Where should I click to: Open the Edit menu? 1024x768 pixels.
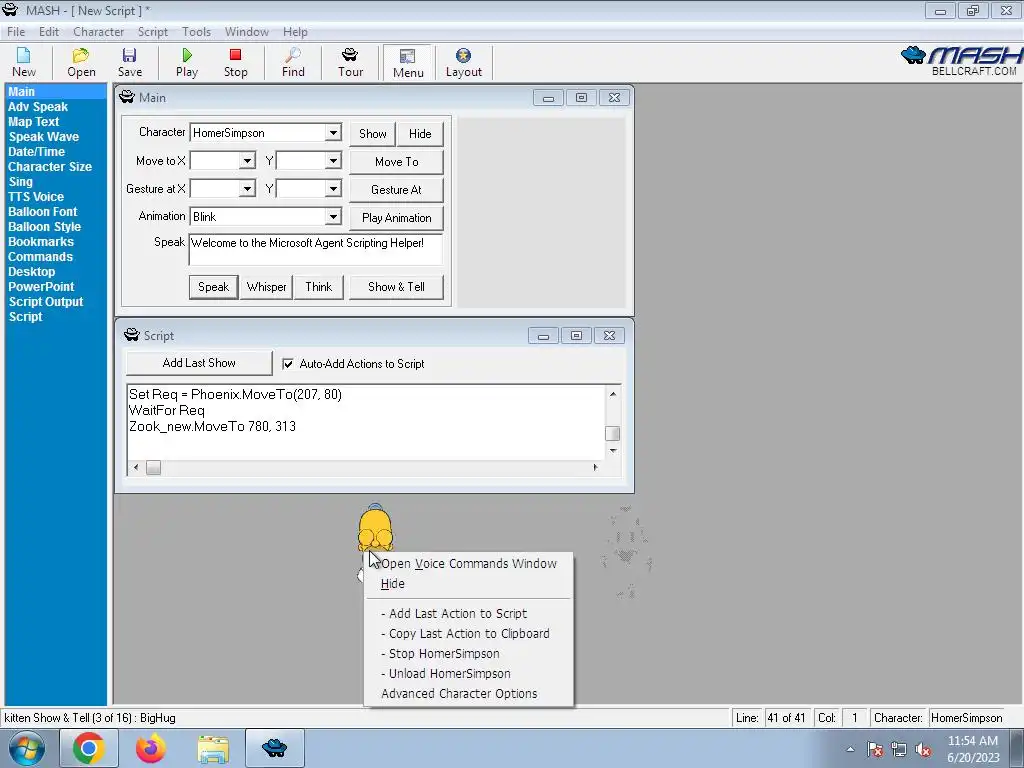[x=49, y=31]
